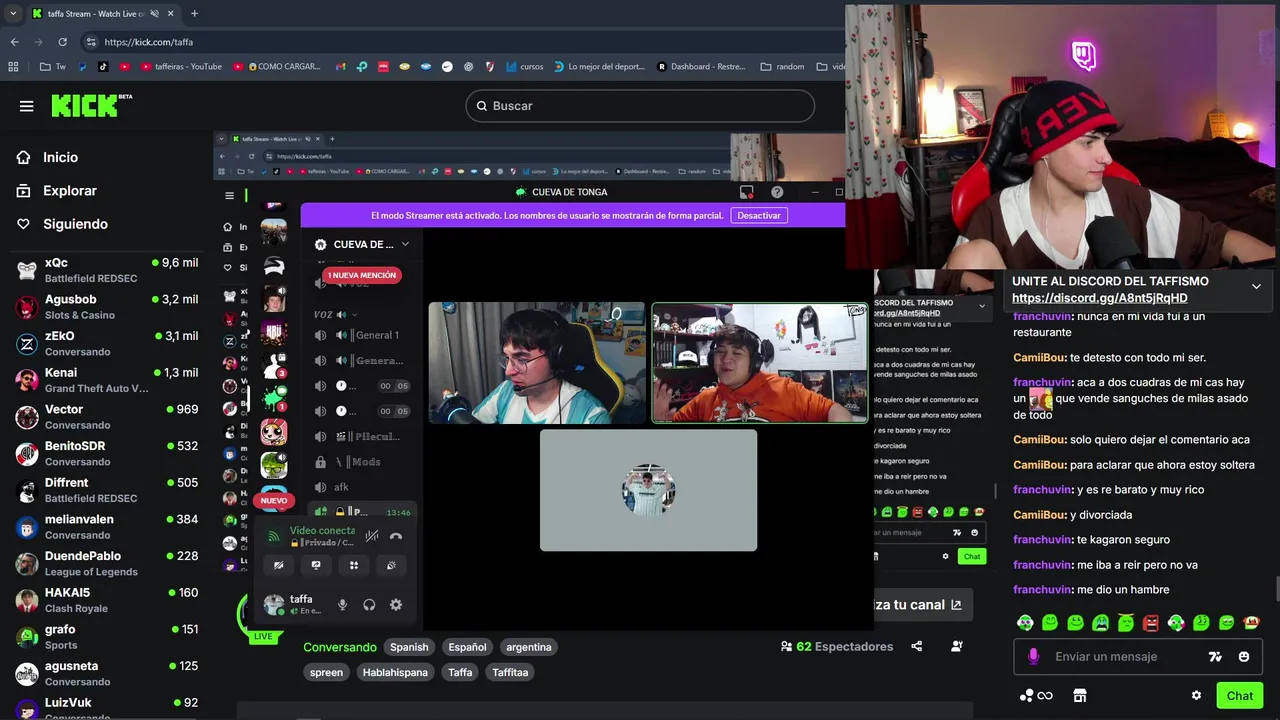Open grafo channel in sidebar
1280x720 pixels.
[107, 637]
